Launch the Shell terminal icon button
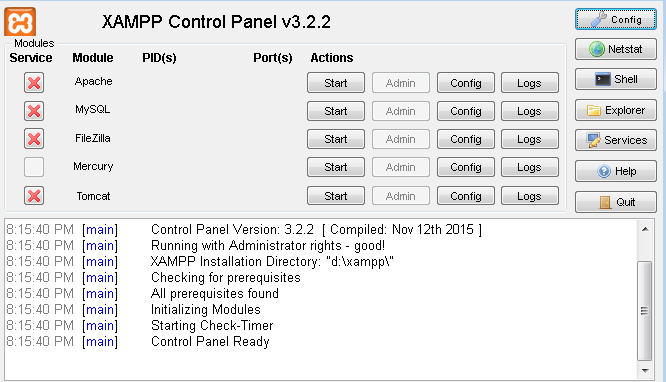This screenshot has width=666, height=382. 615,79
